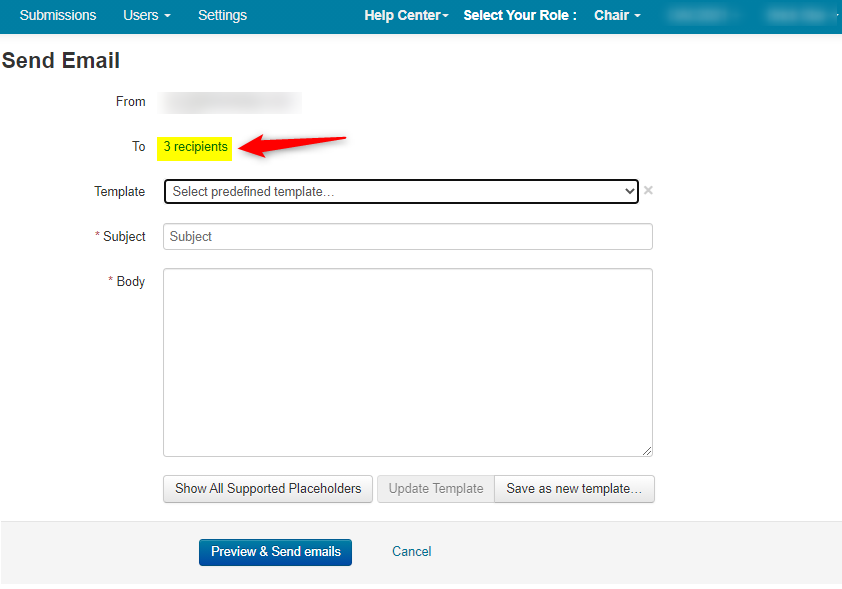Click the From label
The image size is (842, 589).
click(x=130, y=101)
